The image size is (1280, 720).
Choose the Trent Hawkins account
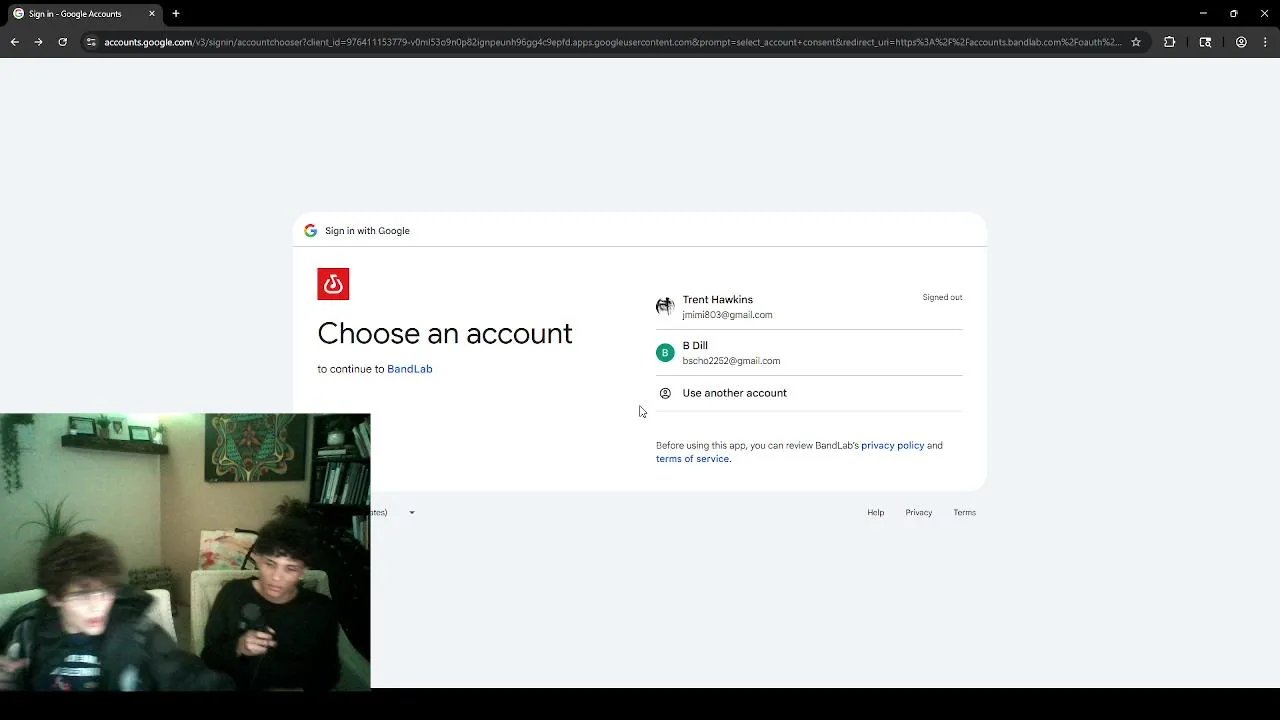pos(809,307)
